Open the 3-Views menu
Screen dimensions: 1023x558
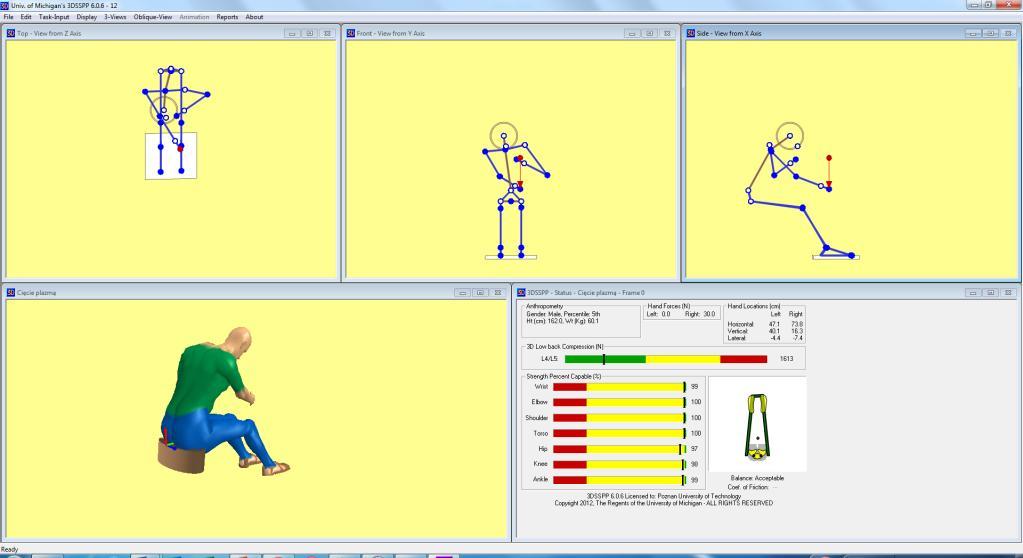coord(115,17)
